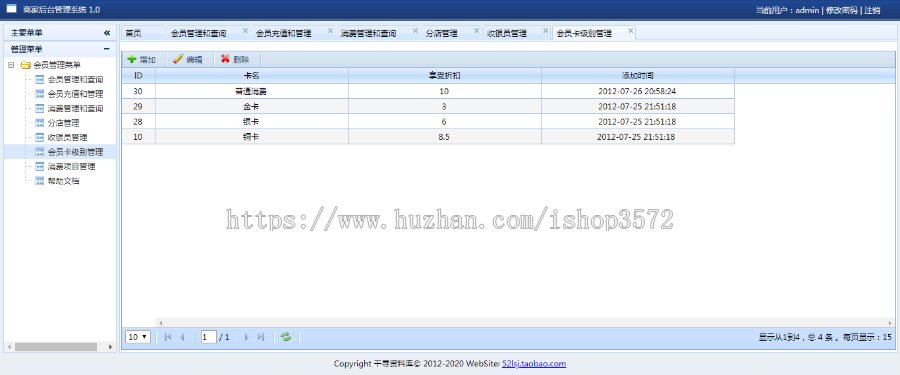Switch to the 消费管理和查询 tab
This screenshot has width=900, height=375.
click(x=368, y=33)
